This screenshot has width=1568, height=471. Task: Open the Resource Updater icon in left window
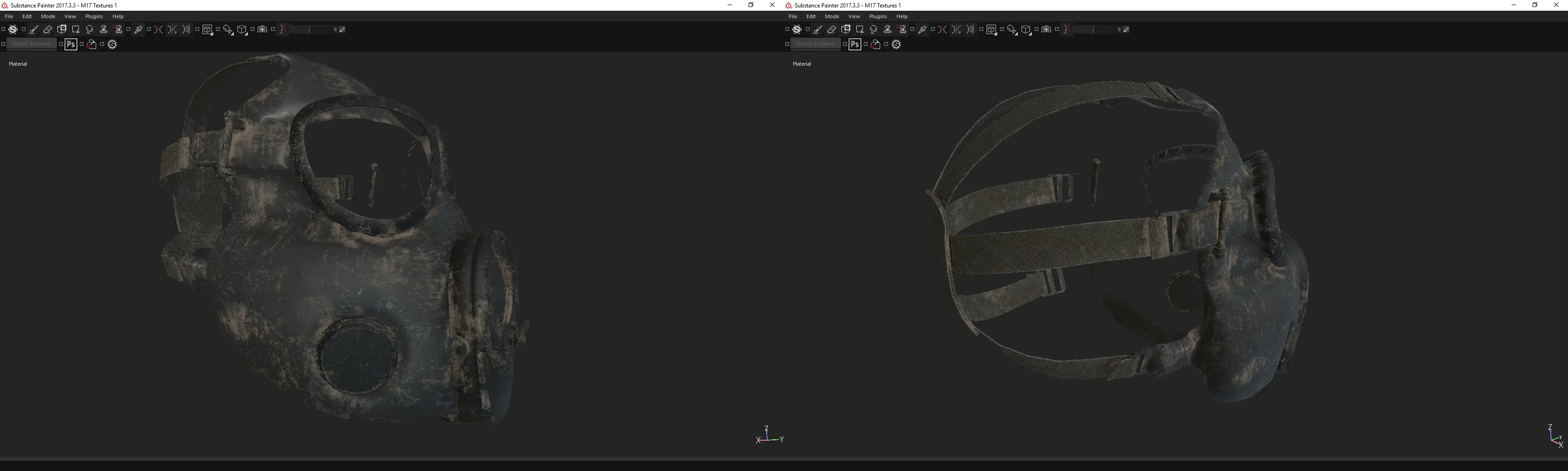(x=91, y=44)
